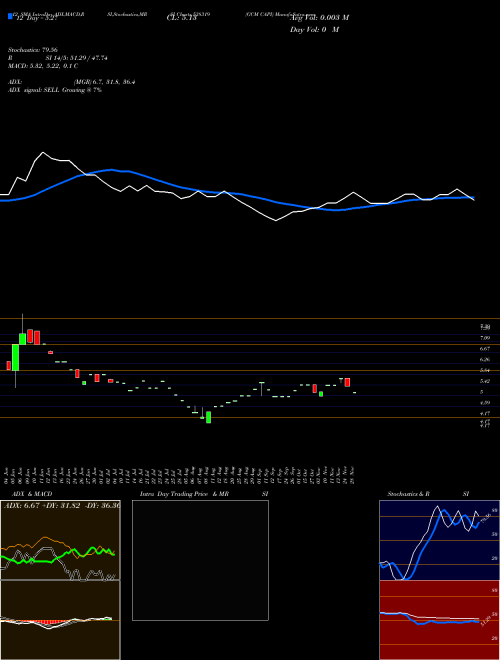Click the 'Stochastics & RSI' panel title
The image size is (500, 660).
pos(428,494)
